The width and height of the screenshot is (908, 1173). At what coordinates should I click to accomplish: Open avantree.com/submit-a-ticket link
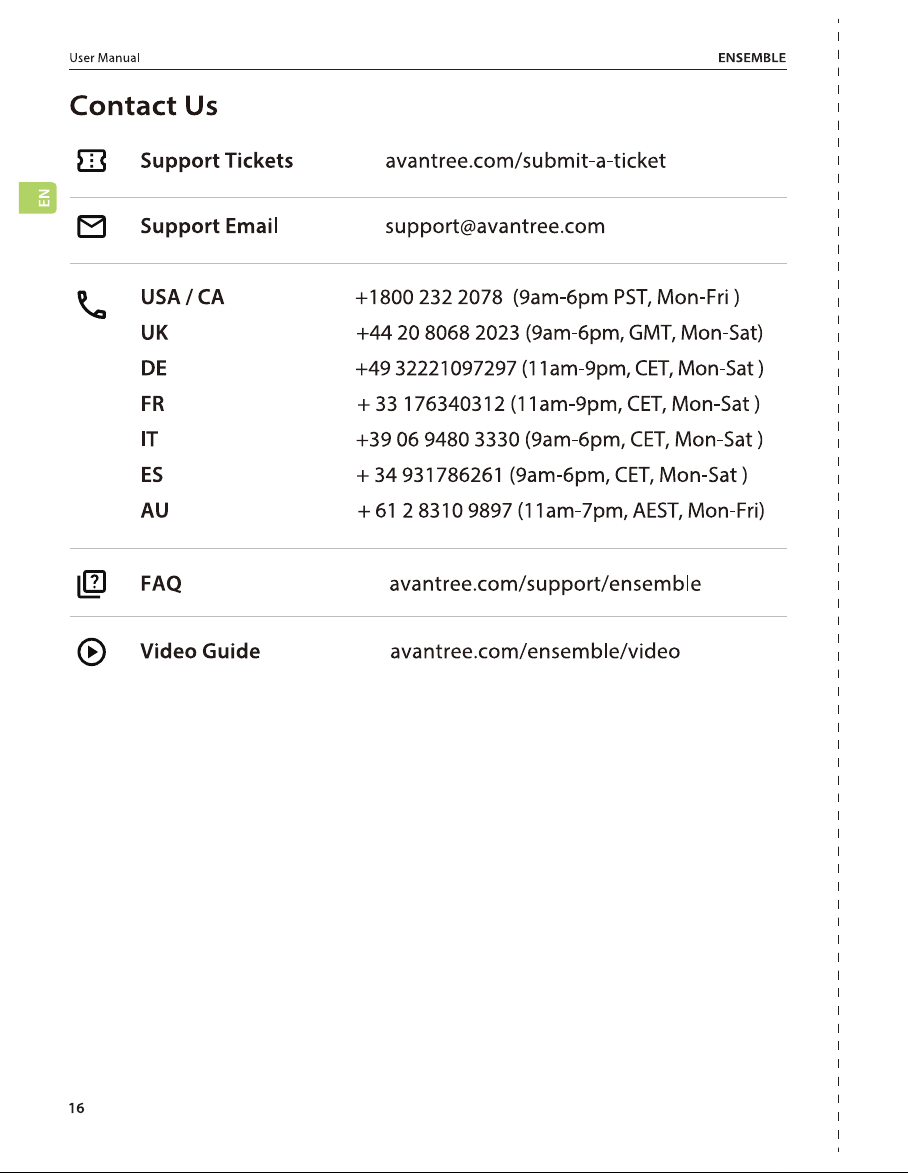[x=525, y=161]
